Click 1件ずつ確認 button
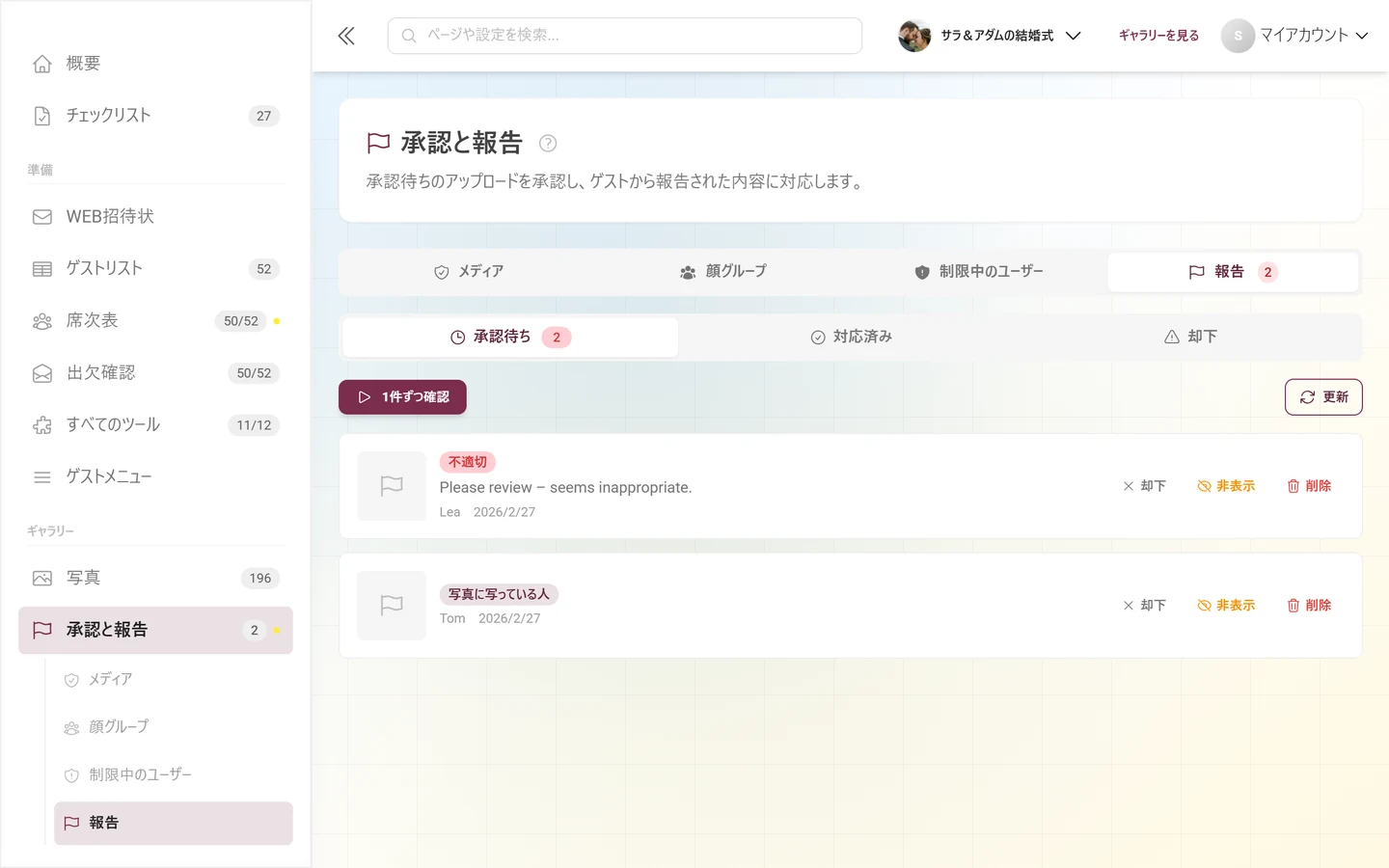Viewport: 1389px width, 868px height. [402, 397]
